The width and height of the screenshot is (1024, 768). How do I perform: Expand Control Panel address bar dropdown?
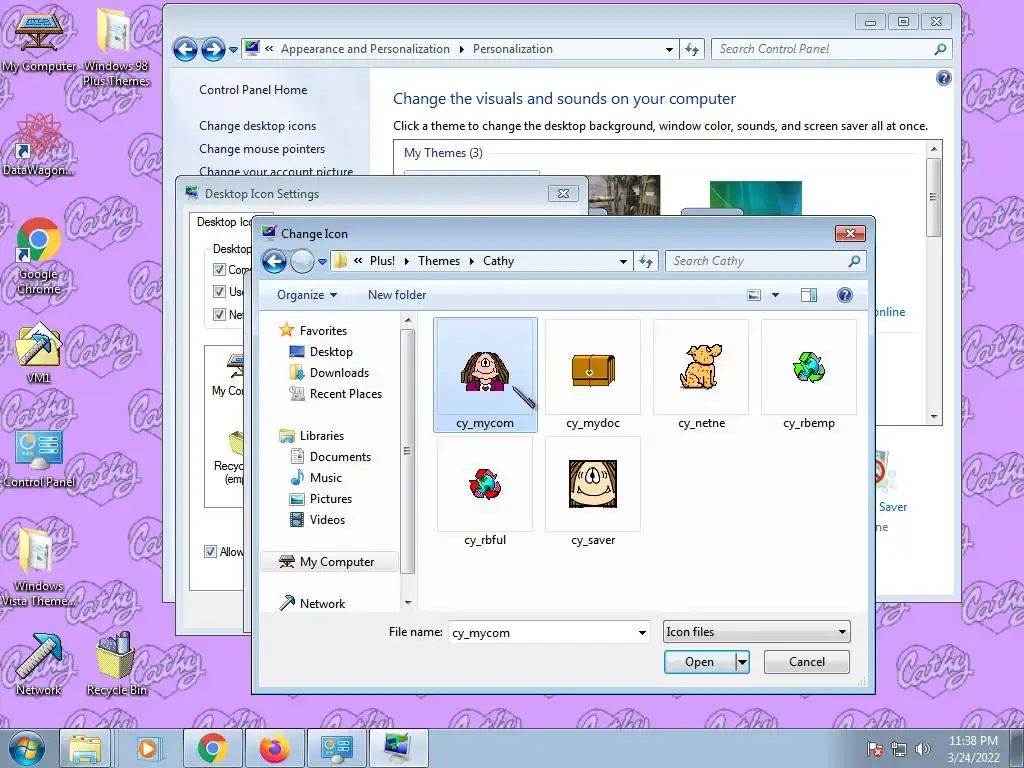pos(669,49)
